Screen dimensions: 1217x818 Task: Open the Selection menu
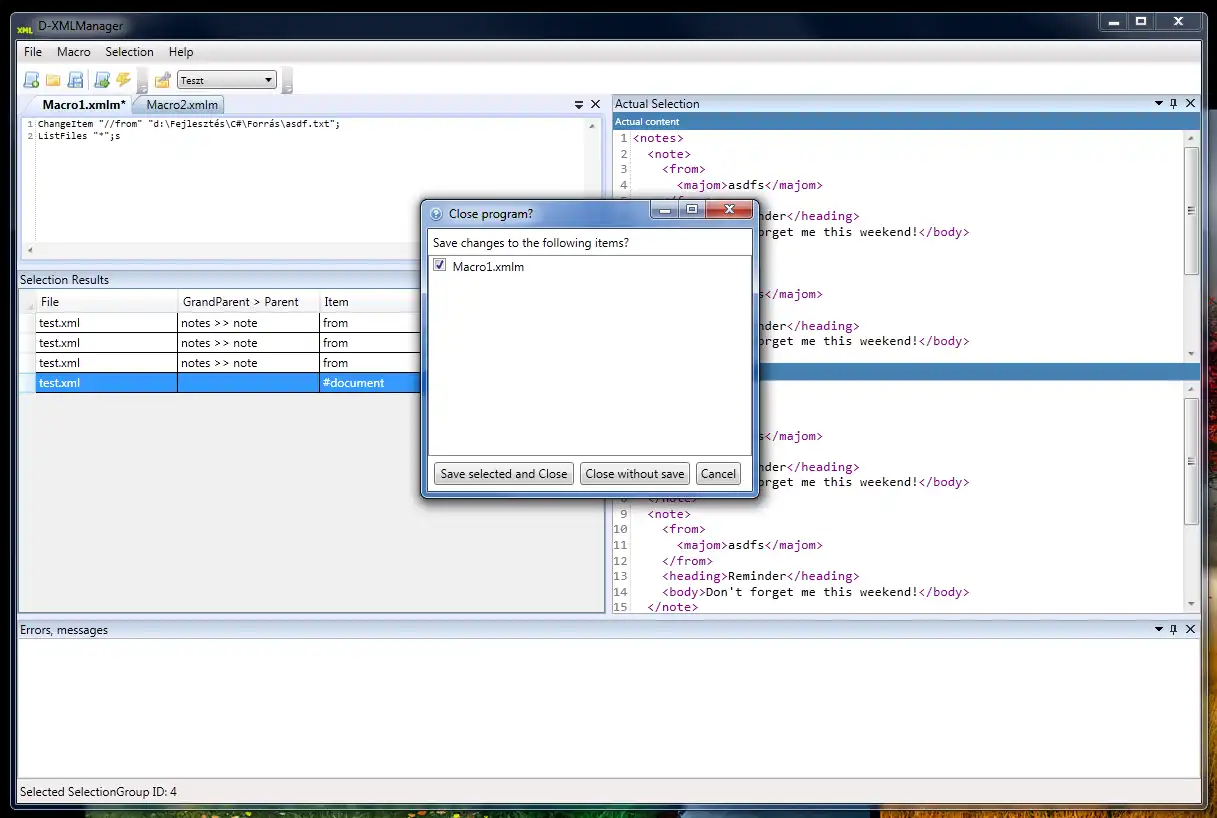pyautogui.click(x=129, y=52)
